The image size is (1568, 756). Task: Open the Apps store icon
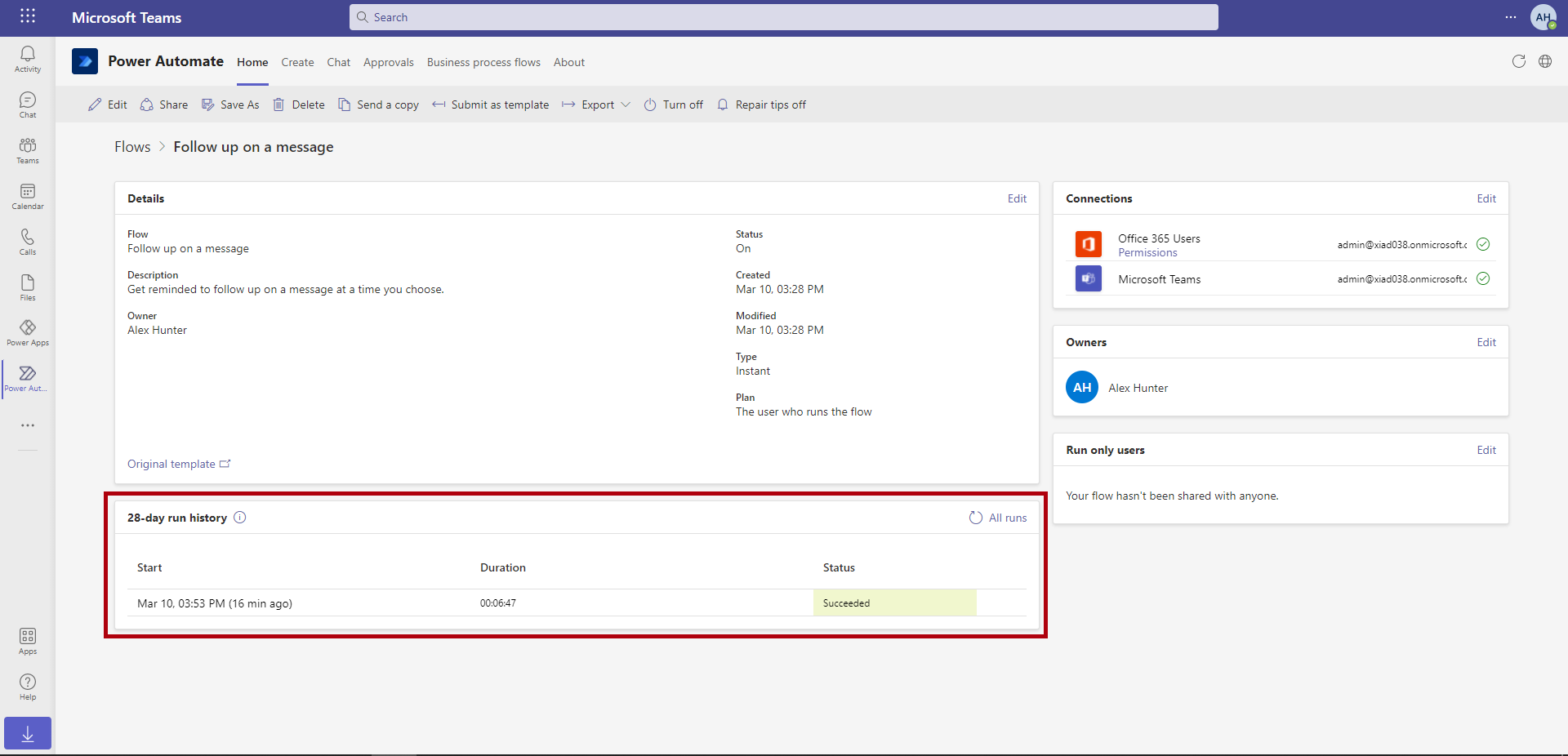[x=28, y=641]
